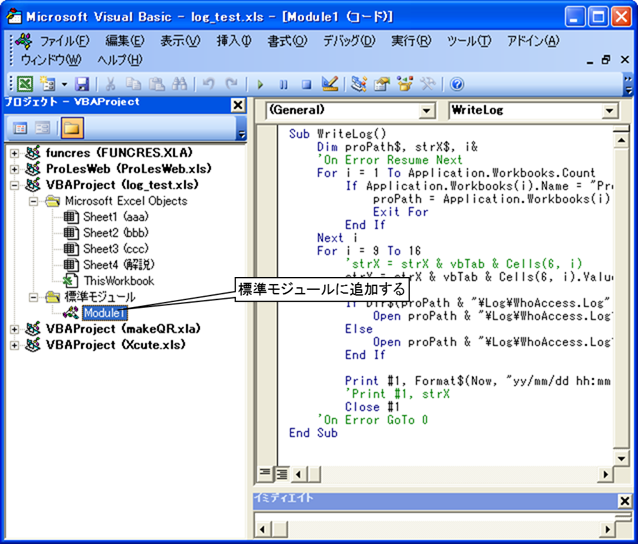638x544 pixels.
Task: Click code window scroll up arrow
Action: [x=621, y=141]
